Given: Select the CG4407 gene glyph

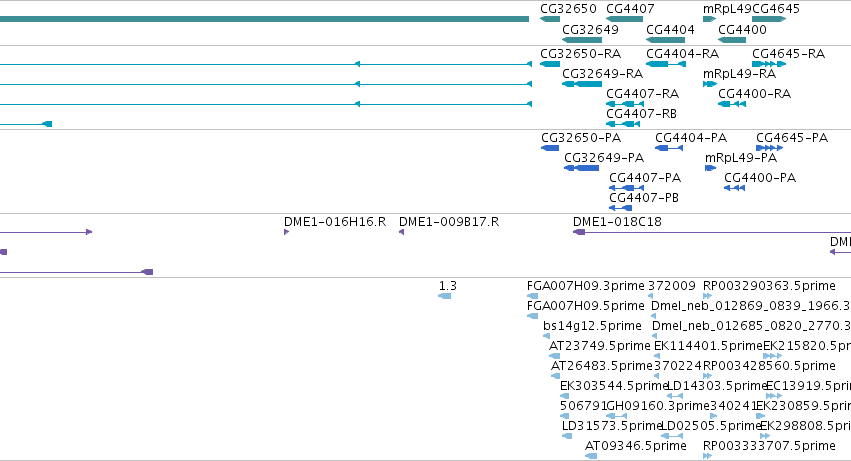Looking at the screenshot, I should tap(625, 19).
